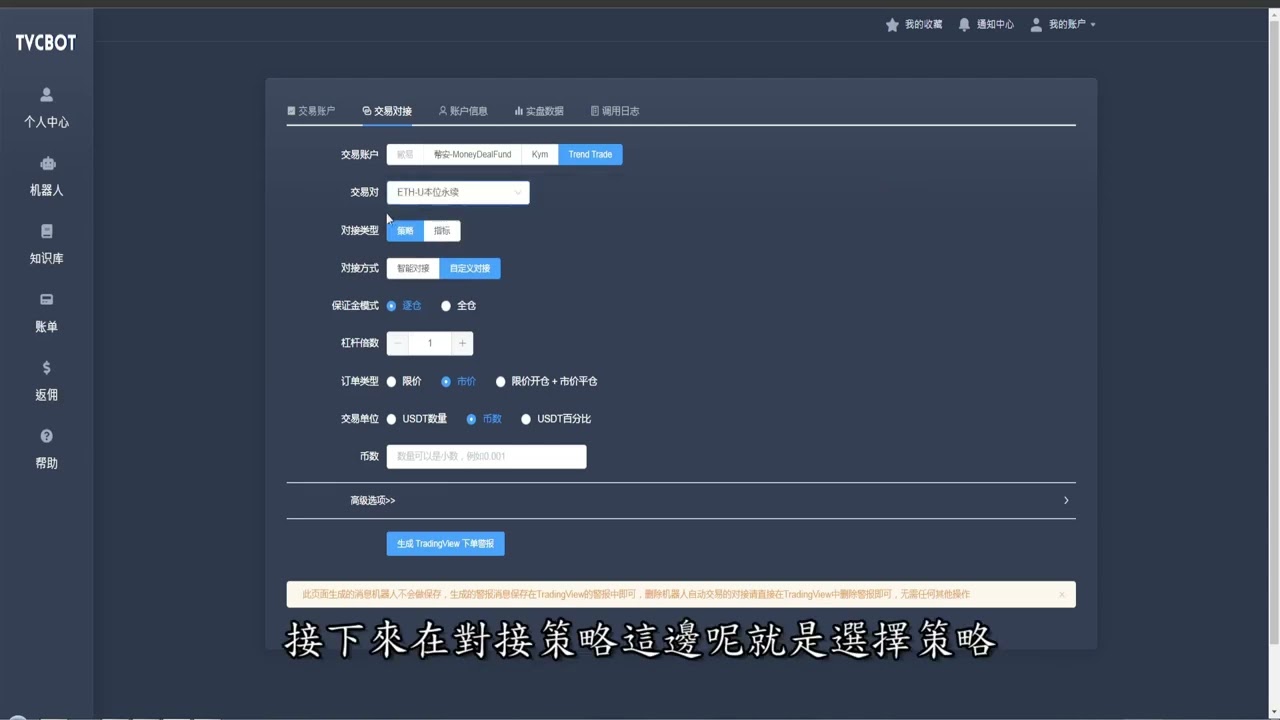Screen dimensions: 1280x720
Task: Choose 策略 as the 对接类型
Action: click(x=405, y=230)
